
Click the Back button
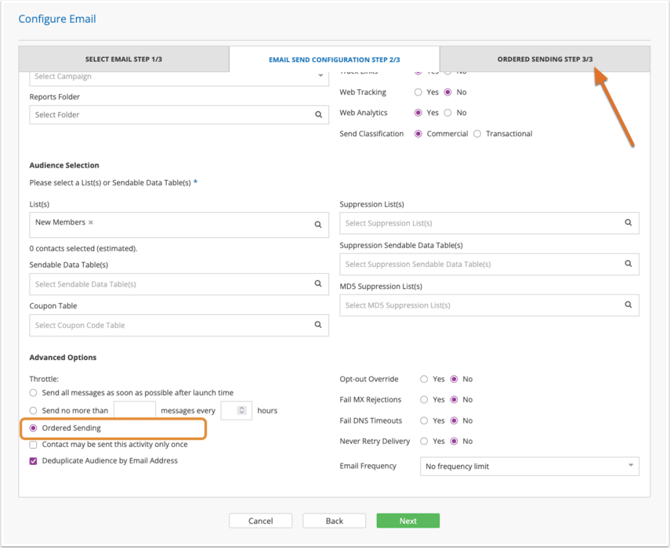[x=334, y=521]
